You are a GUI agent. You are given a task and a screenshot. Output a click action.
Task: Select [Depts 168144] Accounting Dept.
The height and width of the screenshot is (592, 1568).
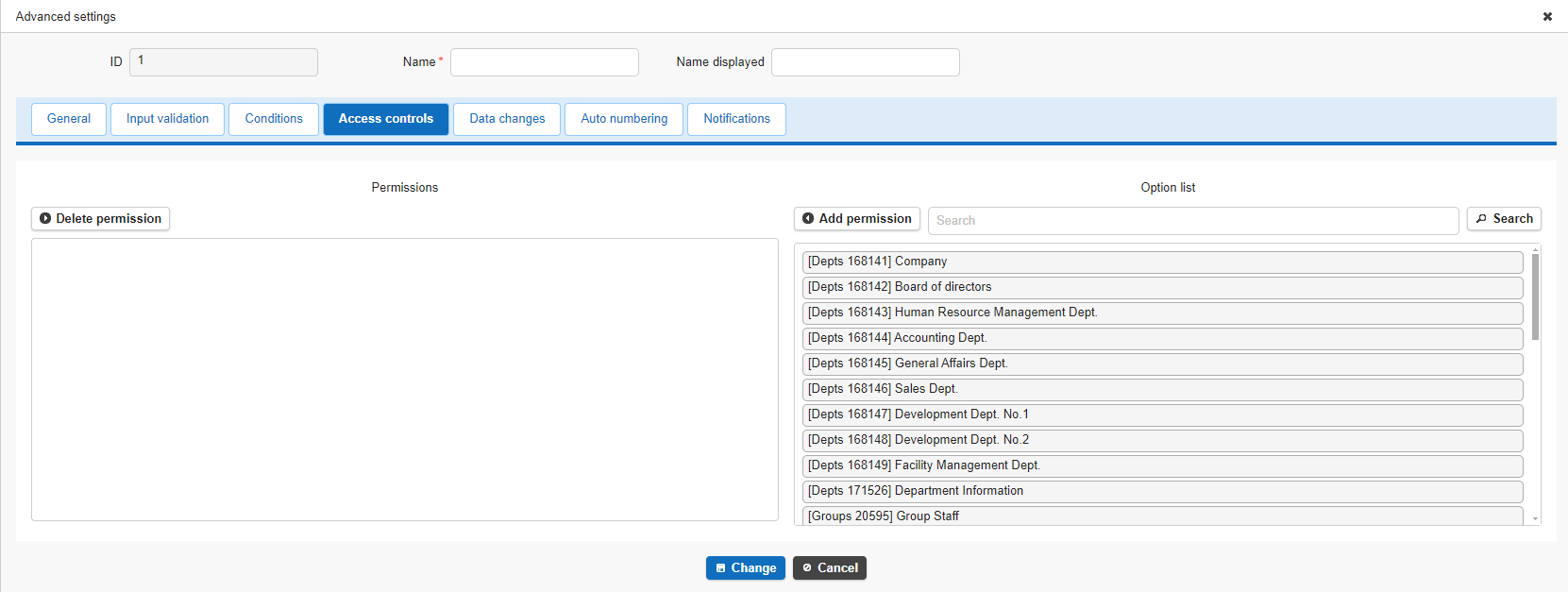(1162, 338)
